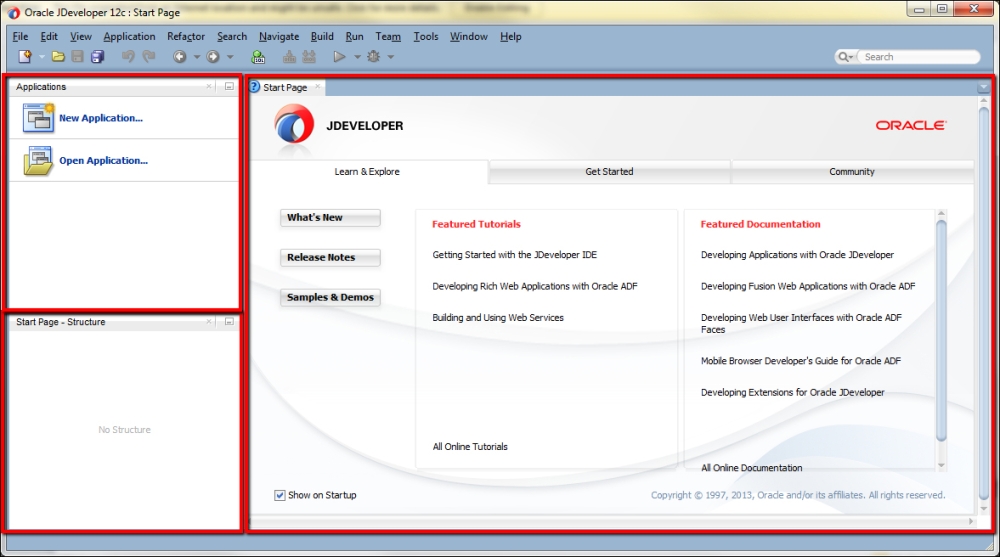Image resolution: width=1000 pixels, height=557 pixels.
Task: Click the New Application icon
Action: (38, 118)
